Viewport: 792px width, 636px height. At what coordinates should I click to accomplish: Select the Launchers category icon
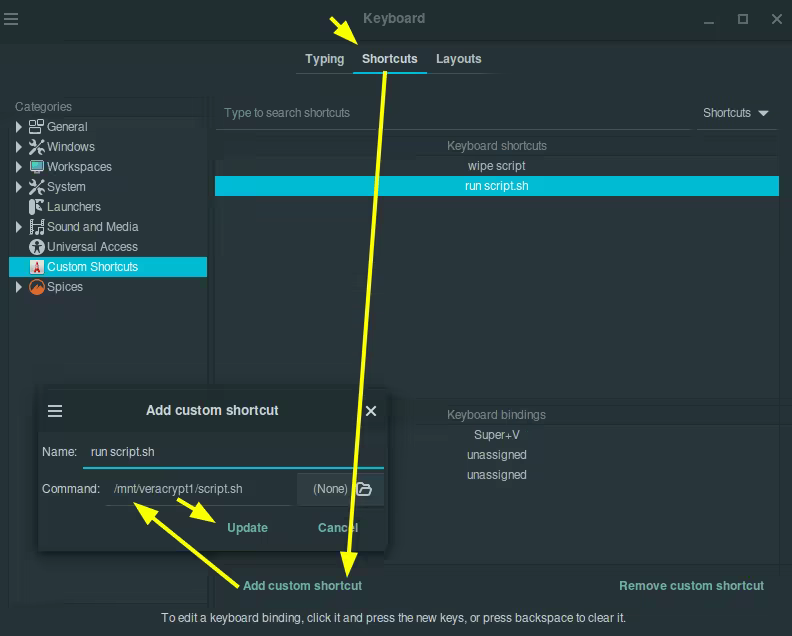[36, 207]
